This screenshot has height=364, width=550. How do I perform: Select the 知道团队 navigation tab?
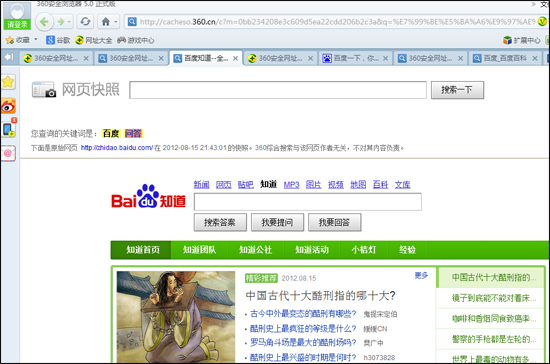coord(199,250)
